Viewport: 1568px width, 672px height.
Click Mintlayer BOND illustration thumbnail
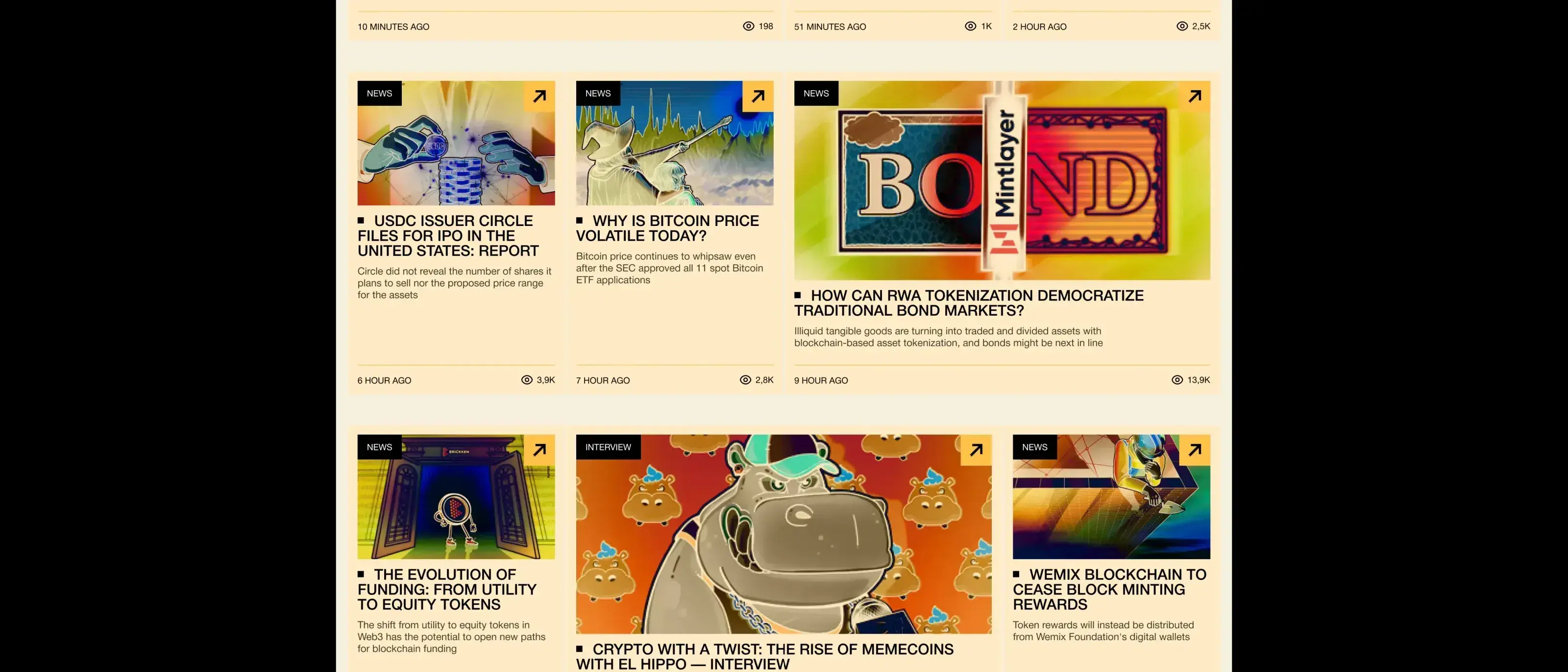(1002, 180)
